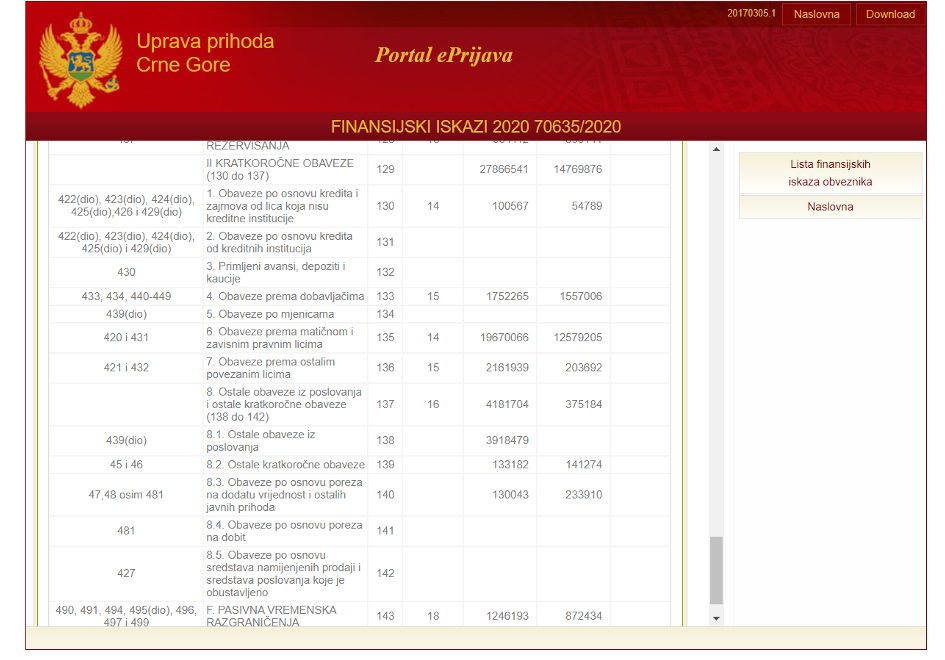Click value 1752265
The height and width of the screenshot is (660, 945).
(x=507, y=297)
